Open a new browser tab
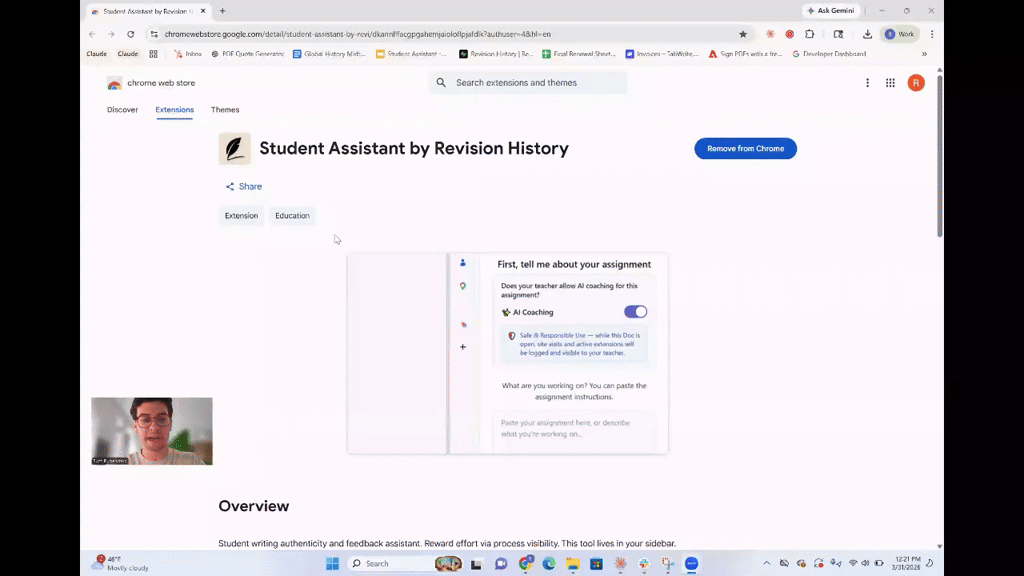This screenshot has width=1024, height=576. tap(223, 11)
